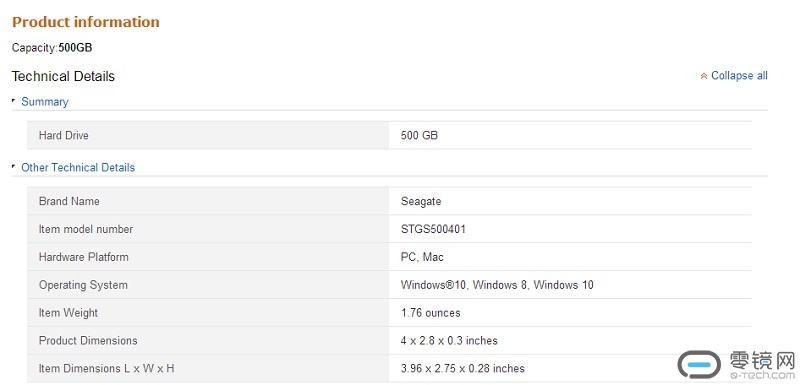
Task: Click the Hard Drive row label
Action: click(64, 135)
